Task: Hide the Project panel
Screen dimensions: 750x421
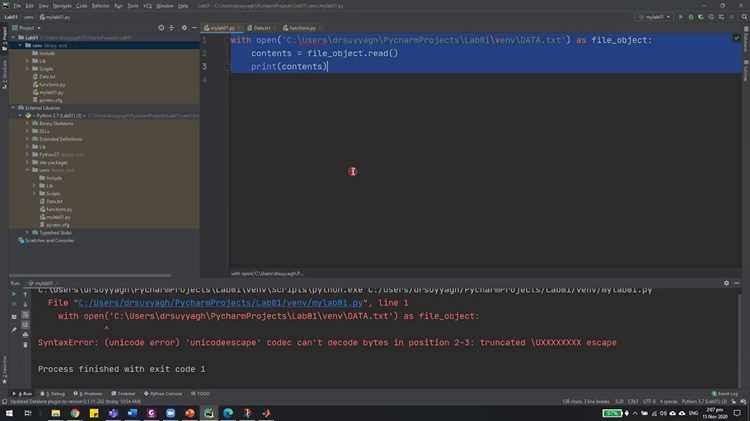Action: (194, 28)
